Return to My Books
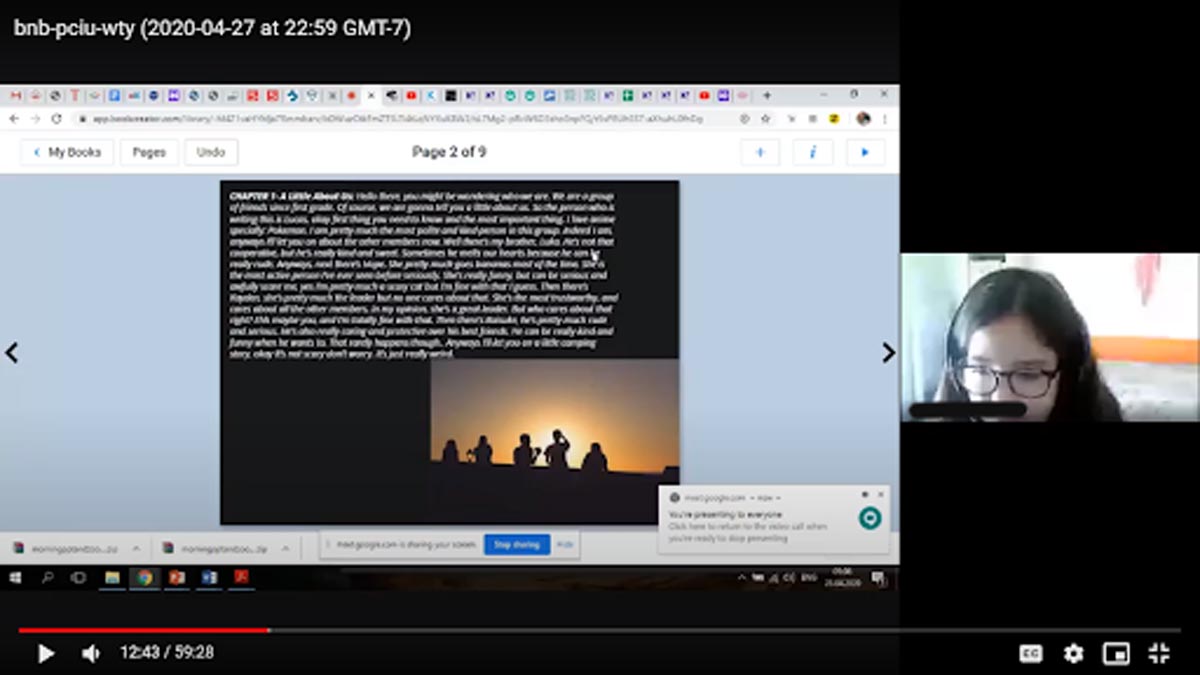1200x675 pixels. tap(66, 152)
